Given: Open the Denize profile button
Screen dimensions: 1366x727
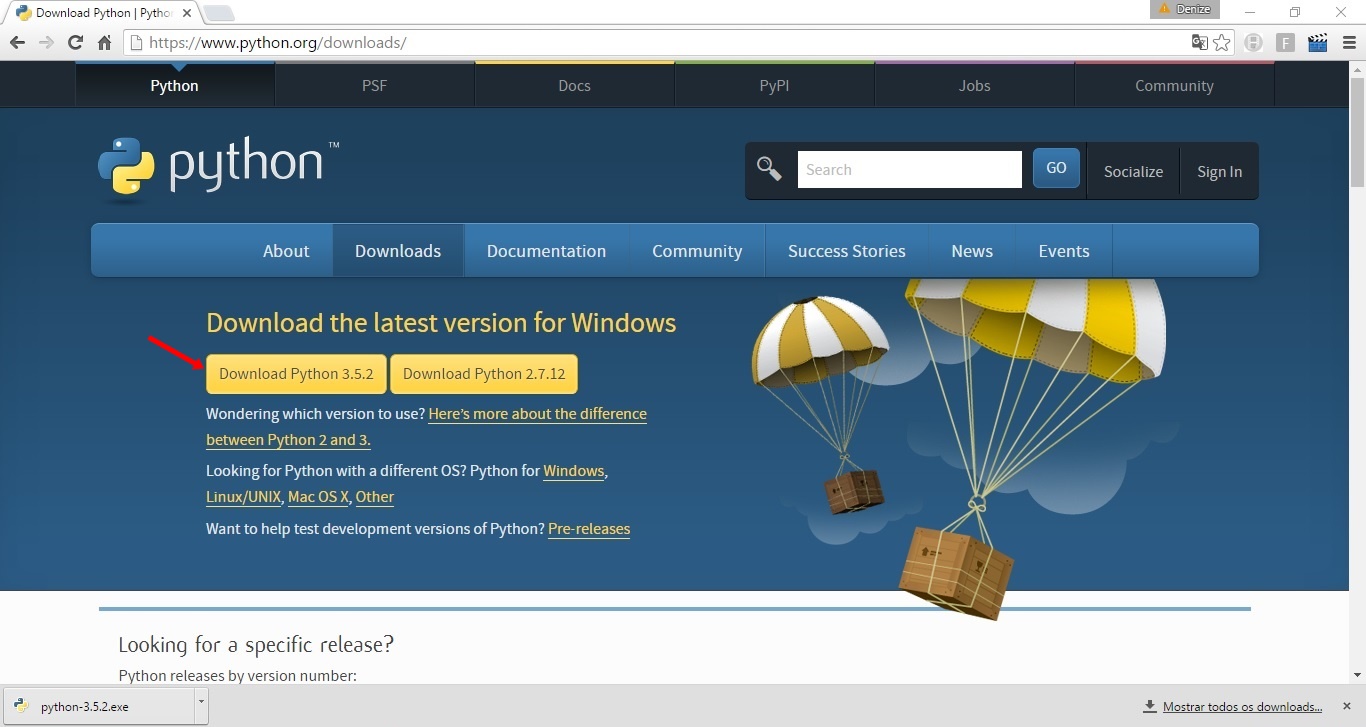Looking at the screenshot, I should point(1186,9).
